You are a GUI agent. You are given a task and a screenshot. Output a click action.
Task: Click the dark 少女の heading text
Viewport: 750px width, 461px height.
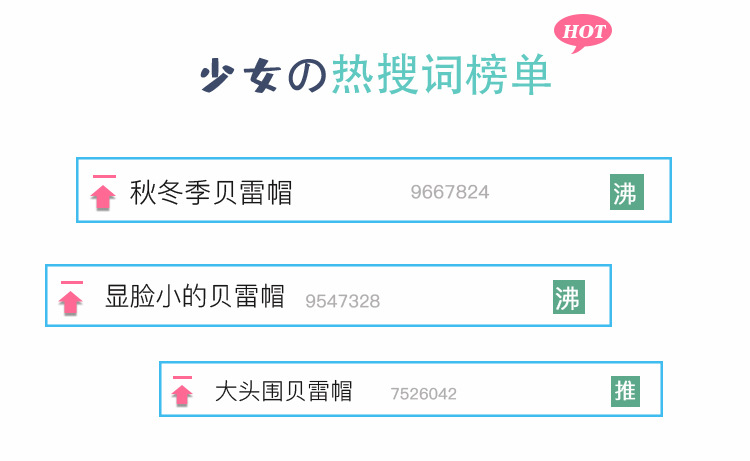click(262, 76)
